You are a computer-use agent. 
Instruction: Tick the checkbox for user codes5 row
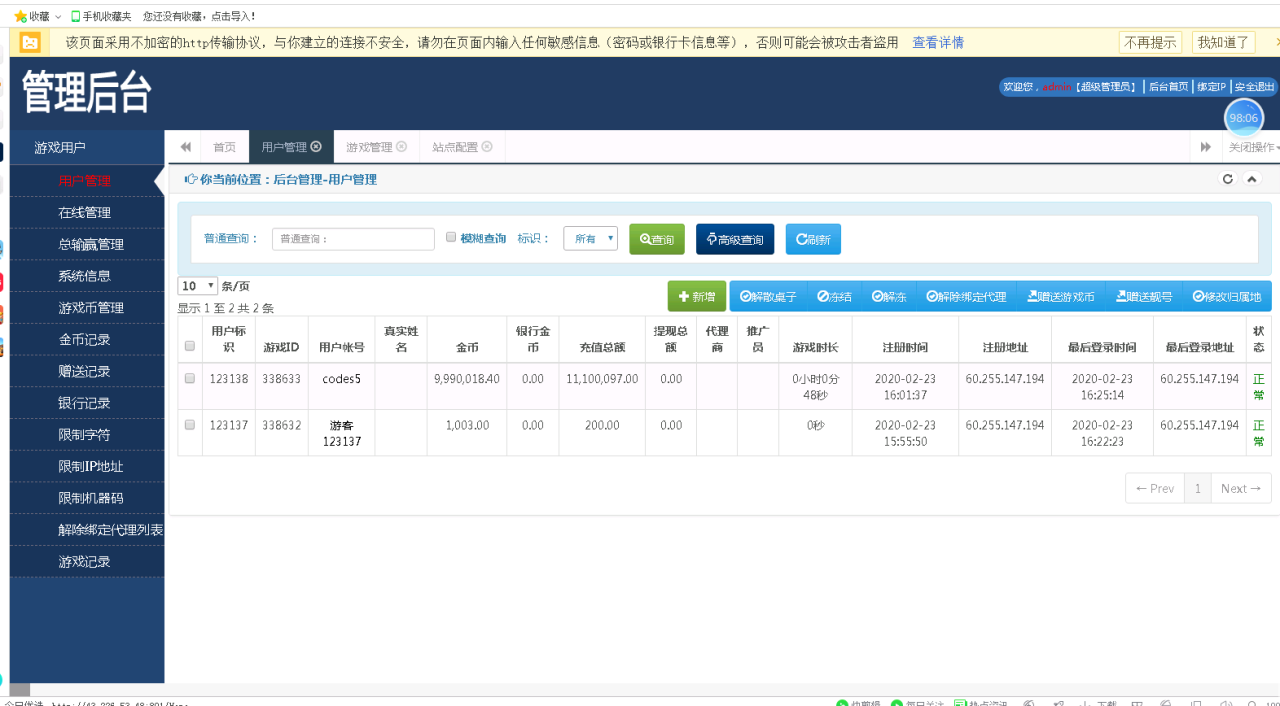(190, 379)
